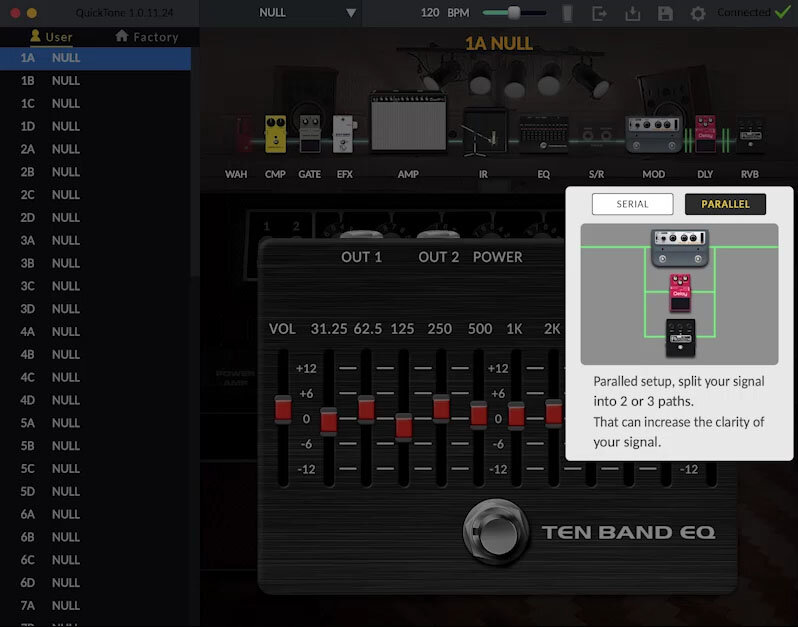Select preset 1D NULL
798x627 pixels.
(95, 126)
